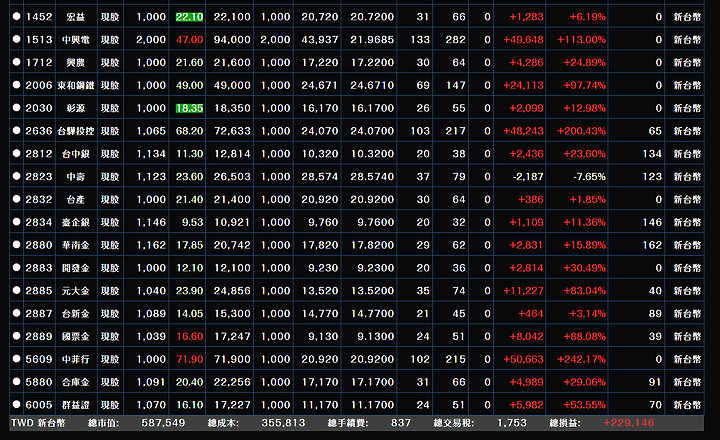Screen dimensions: 720x440
Task: Click stock code 6005
Action: [39, 405]
